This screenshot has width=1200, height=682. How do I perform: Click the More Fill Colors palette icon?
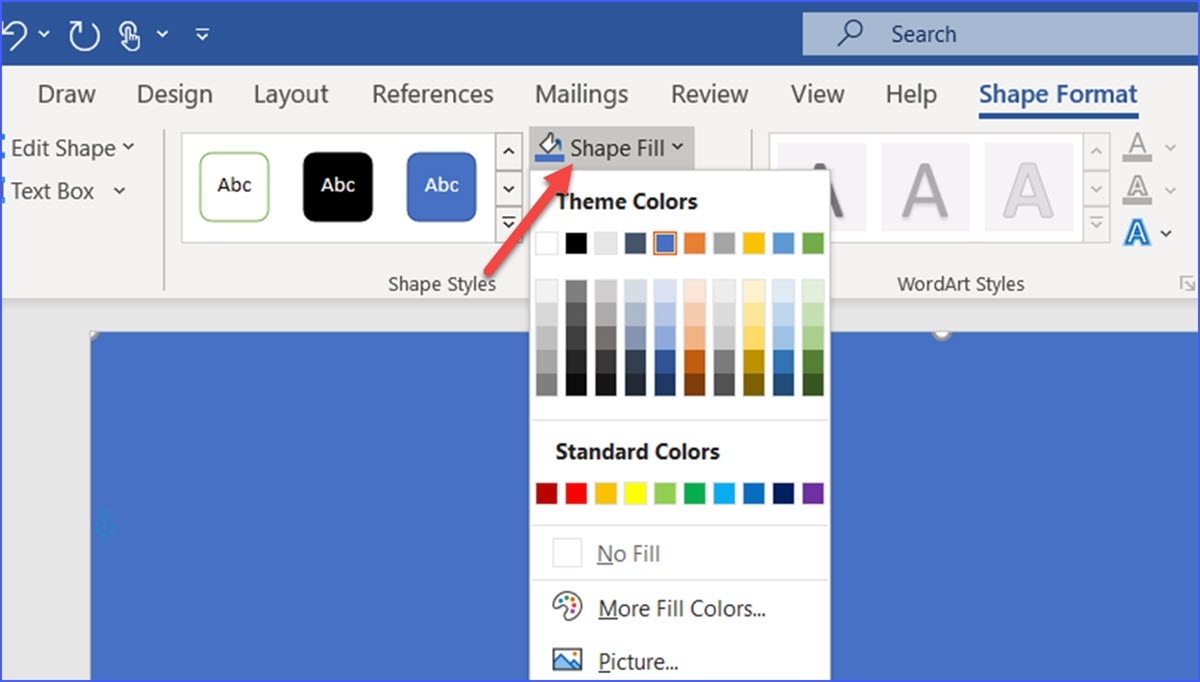[x=567, y=607]
